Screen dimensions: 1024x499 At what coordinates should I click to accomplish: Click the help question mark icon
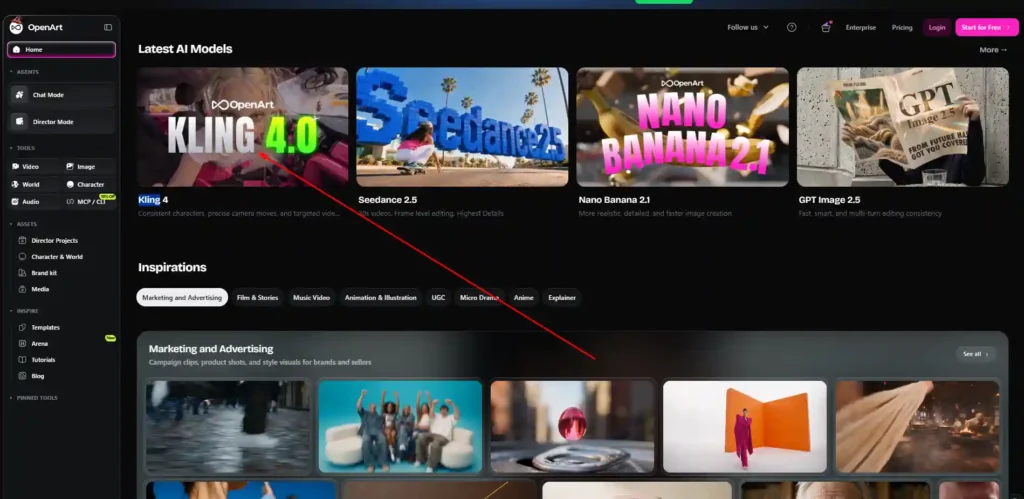click(792, 27)
